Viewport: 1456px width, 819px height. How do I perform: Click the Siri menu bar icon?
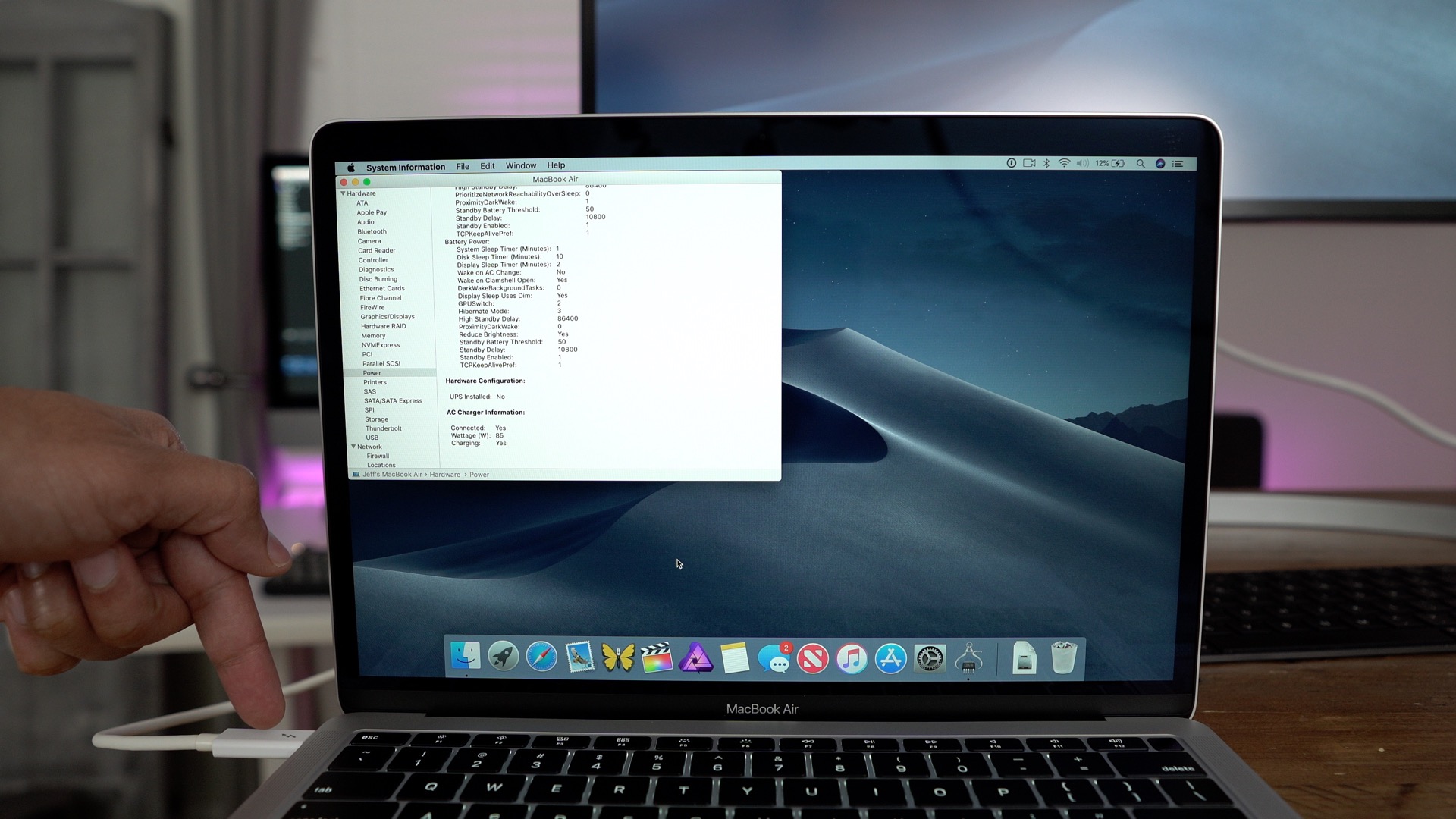(1159, 164)
